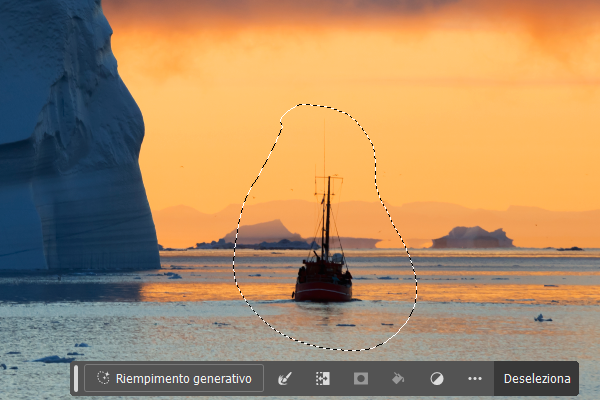The height and width of the screenshot is (400, 600).
Task: Click the taskbar drag handle bar
Action: tap(76, 379)
